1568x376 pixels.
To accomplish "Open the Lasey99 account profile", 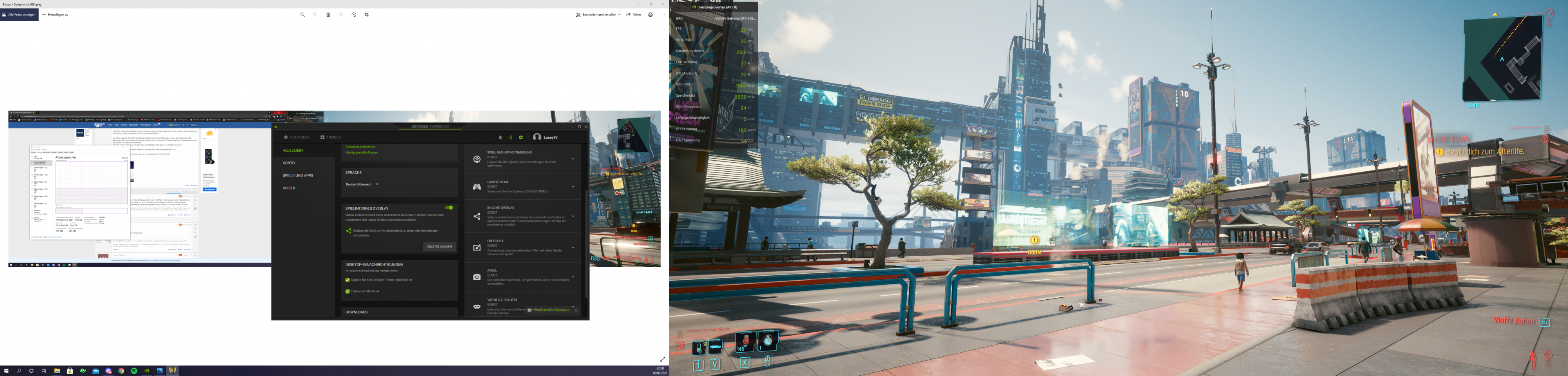I will [x=546, y=137].
